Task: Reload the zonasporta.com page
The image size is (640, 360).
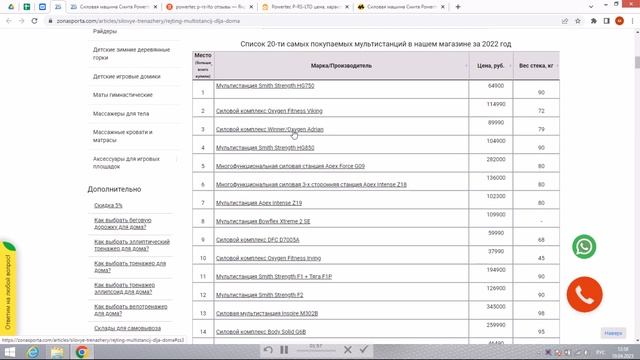Action: pyautogui.click(x=35, y=21)
